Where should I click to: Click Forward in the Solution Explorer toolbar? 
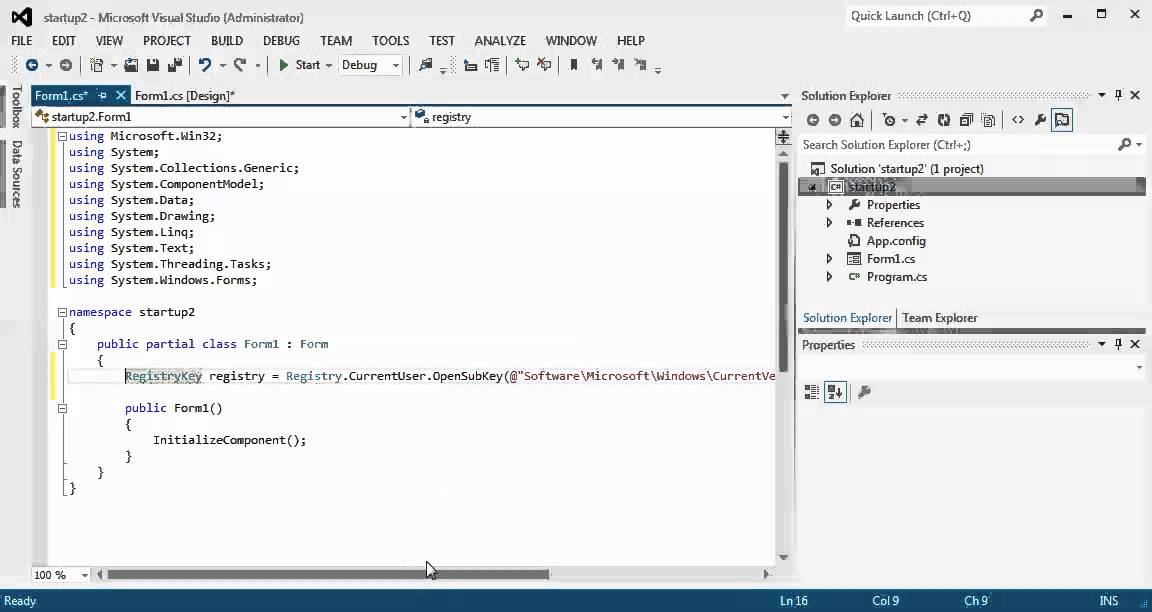tap(835, 120)
